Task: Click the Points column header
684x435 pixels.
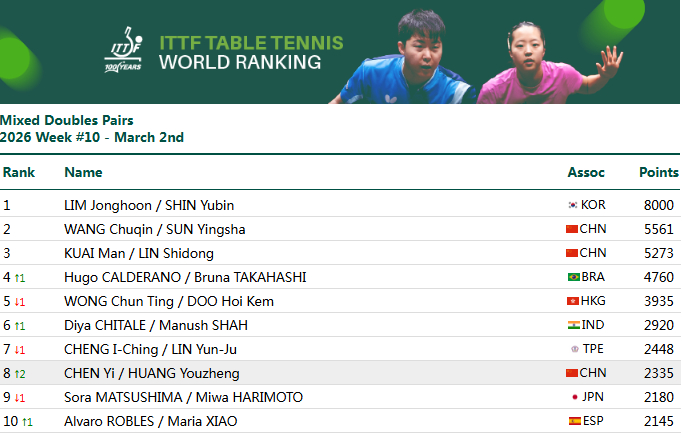Action: (658, 172)
